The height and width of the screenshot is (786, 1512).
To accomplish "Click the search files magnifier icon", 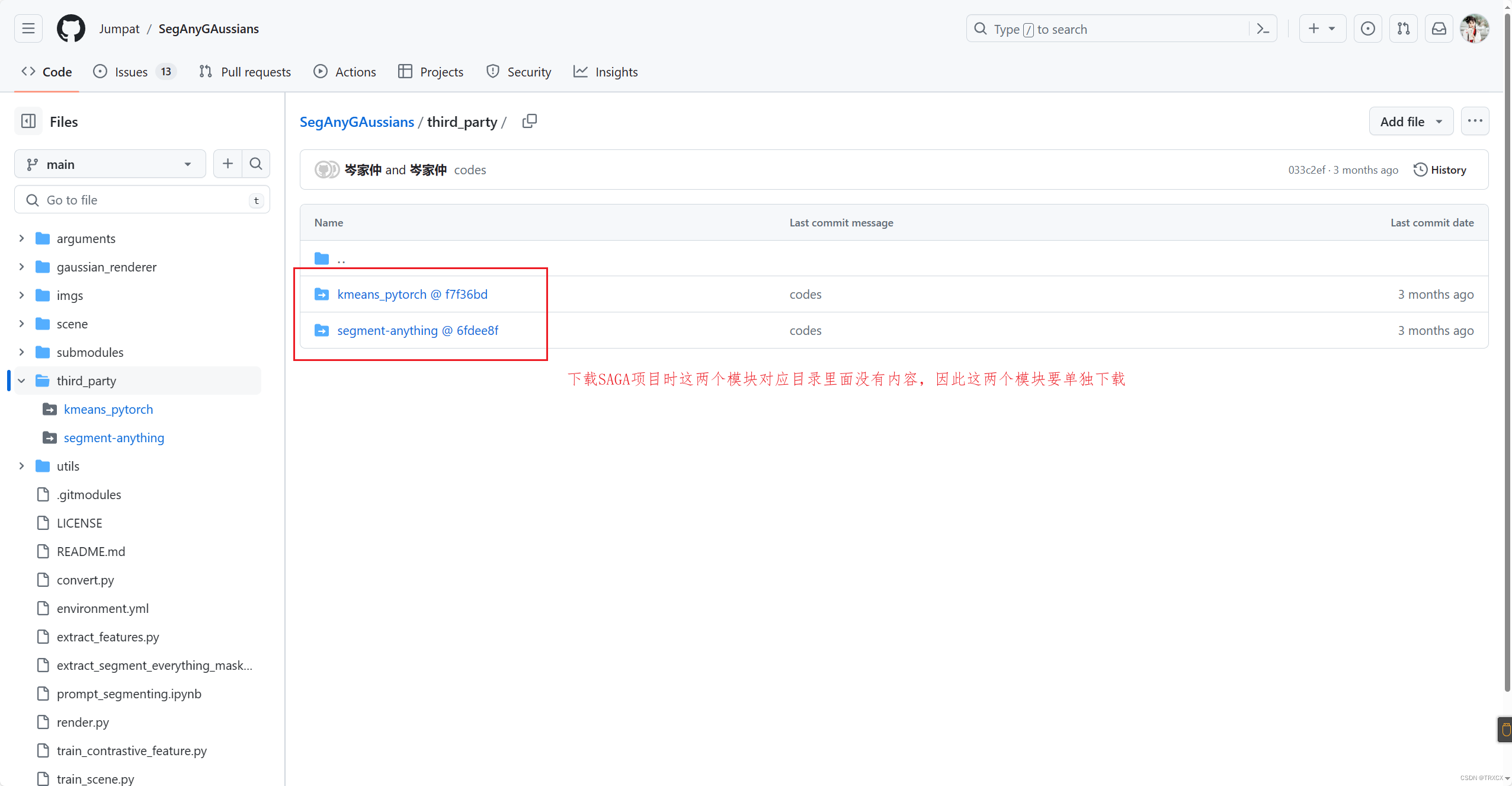I will tap(256, 164).
